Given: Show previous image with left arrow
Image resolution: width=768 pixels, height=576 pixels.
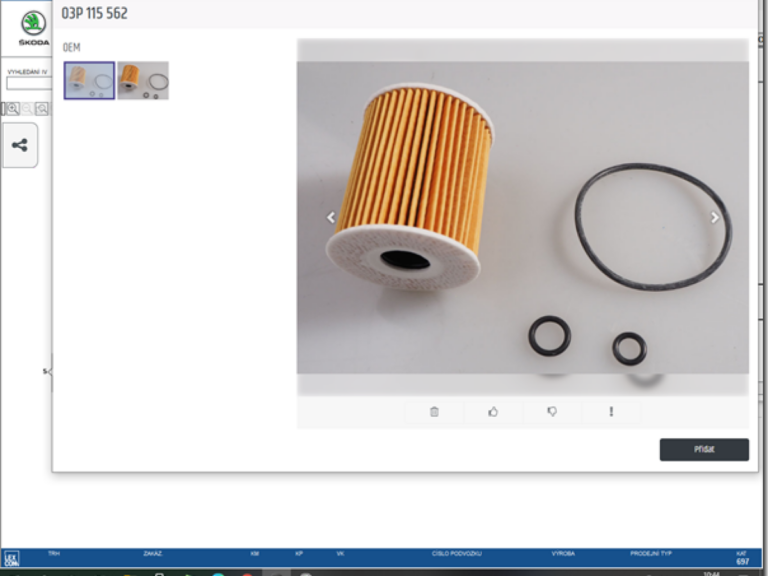Looking at the screenshot, I should [331, 217].
